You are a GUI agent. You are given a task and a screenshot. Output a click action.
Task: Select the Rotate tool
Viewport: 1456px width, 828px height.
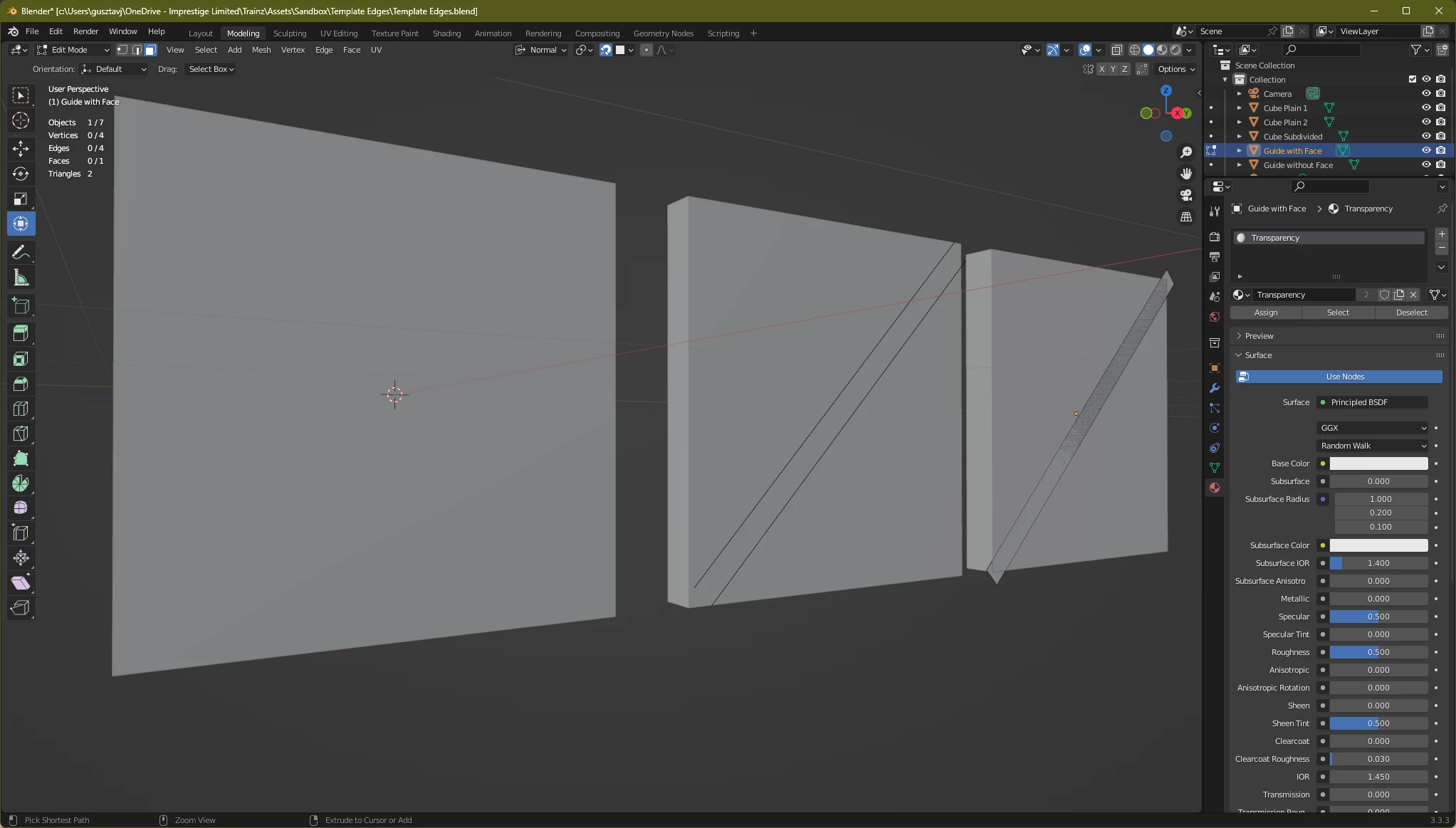[x=21, y=174]
